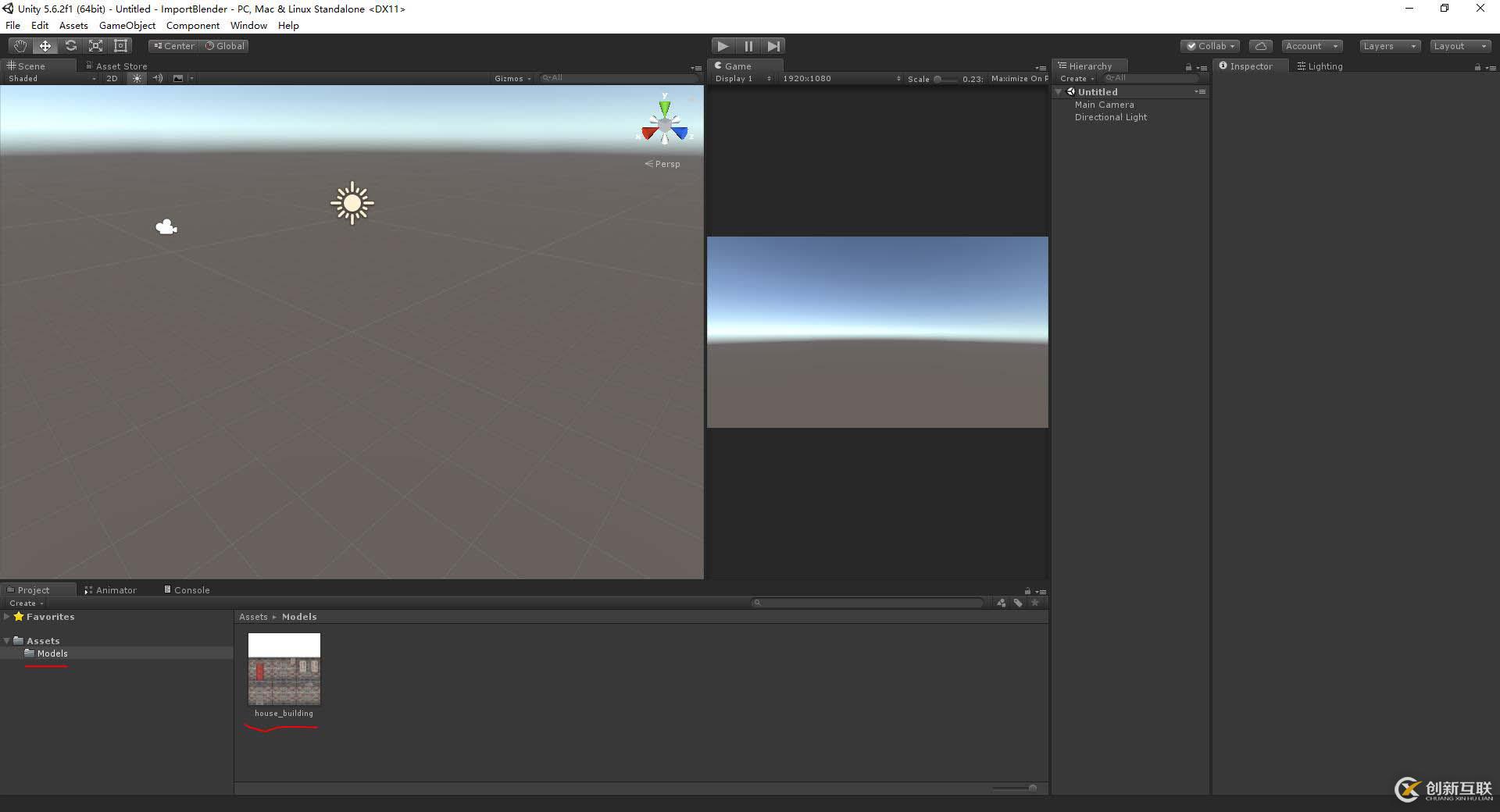Switch to the Animator tab
Viewport: 1500px width, 812px height.
(x=110, y=590)
